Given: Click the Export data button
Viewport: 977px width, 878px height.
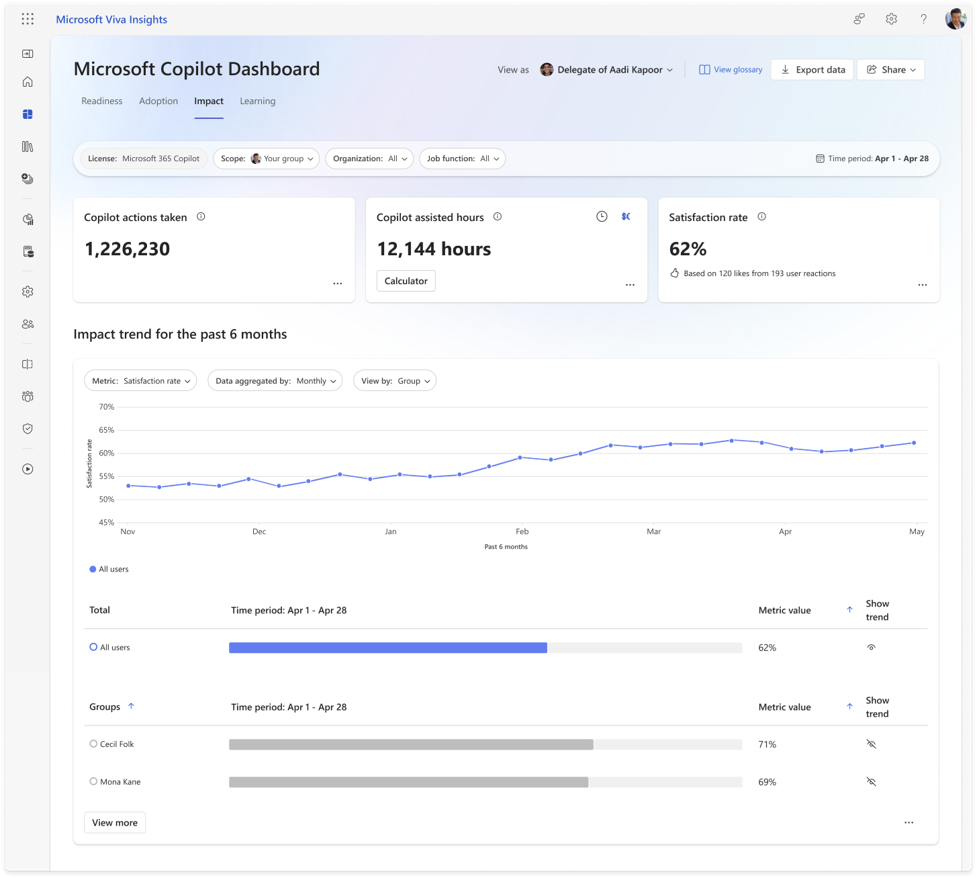Looking at the screenshot, I should tap(811, 69).
